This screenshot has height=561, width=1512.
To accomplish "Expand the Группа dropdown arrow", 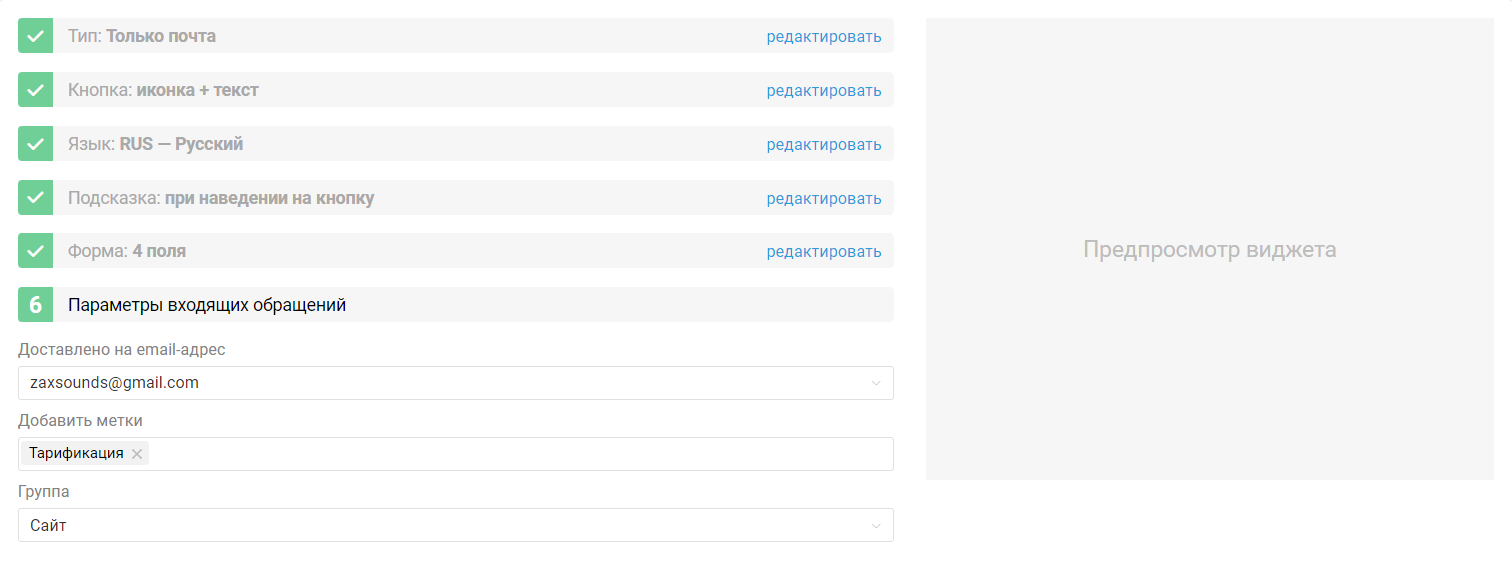I will 876,526.
